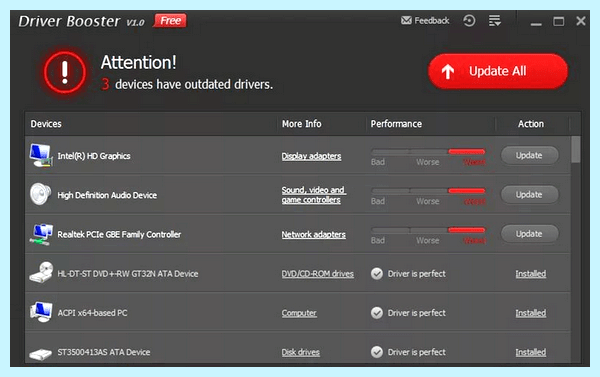The image size is (600, 377).
Task: Minimize the Driver Booster window
Action: point(536,24)
